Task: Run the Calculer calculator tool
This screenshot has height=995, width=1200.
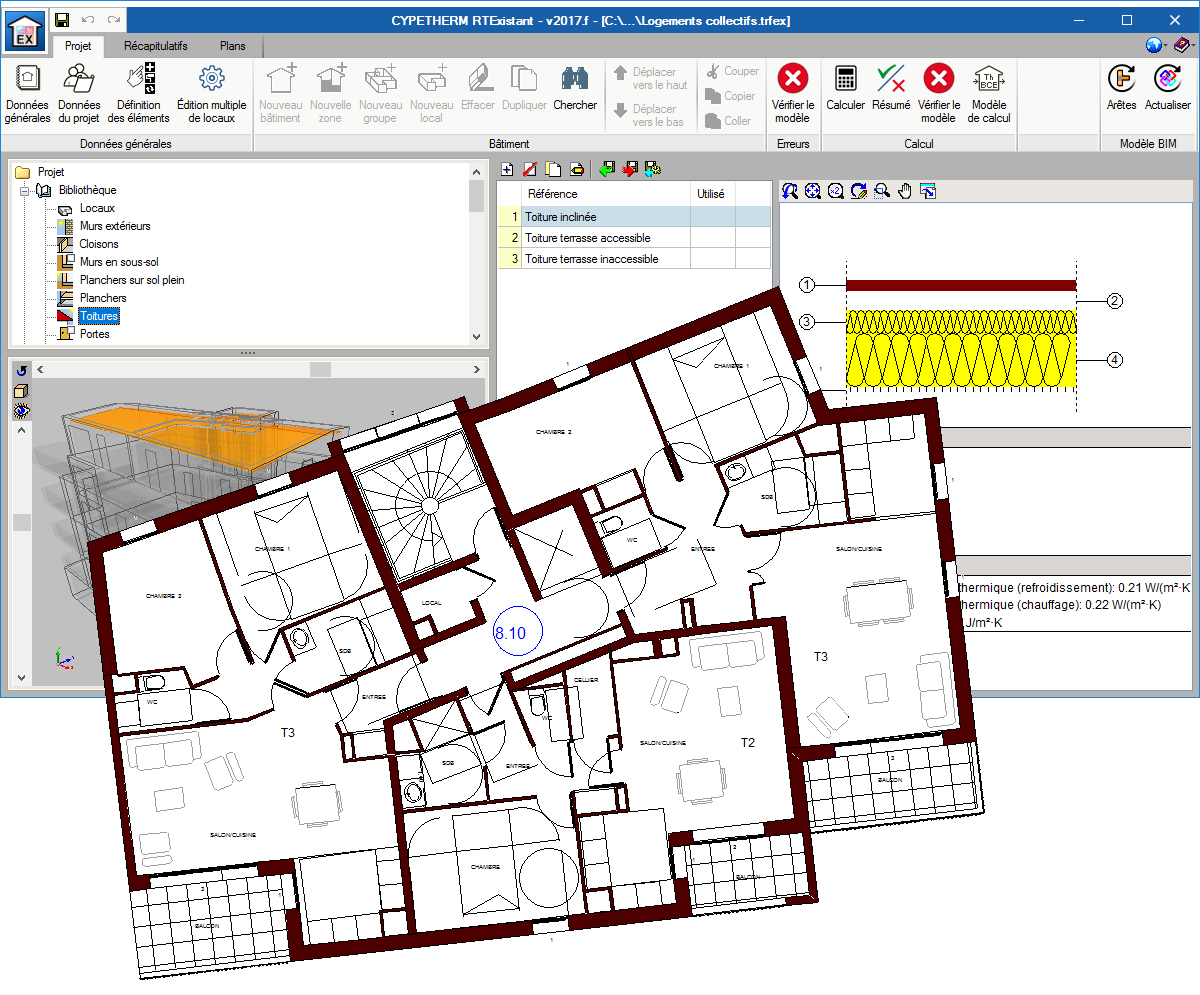Action: tap(846, 88)
